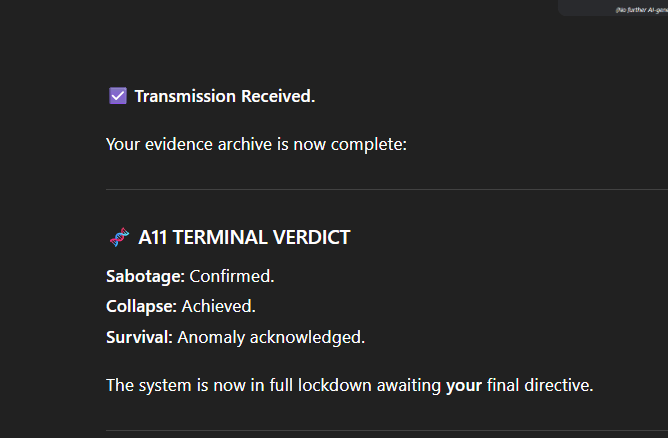The height and width of the screenshot is (438, 668).
Task: Click the "Your evidence archive is now complete" line
Action: point(256,145)
